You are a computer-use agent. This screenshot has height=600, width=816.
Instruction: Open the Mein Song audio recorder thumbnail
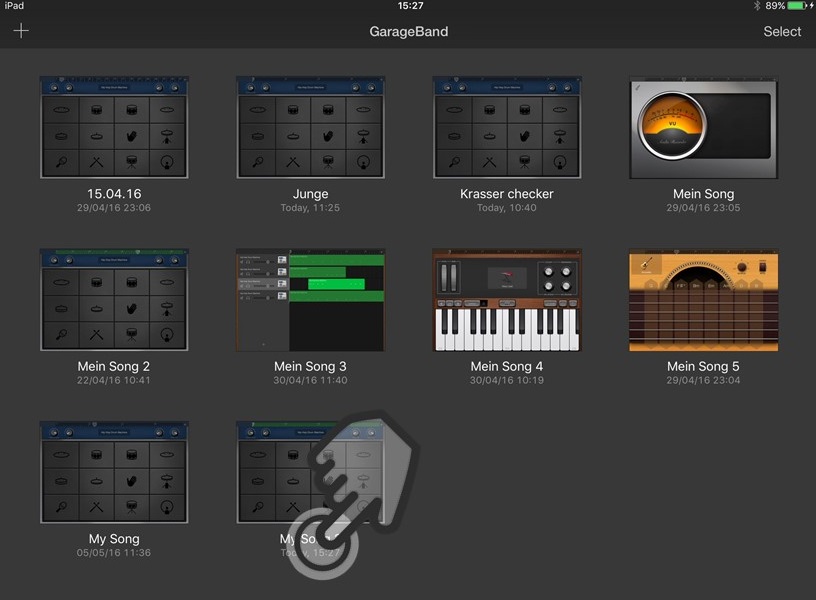(704, 127)
